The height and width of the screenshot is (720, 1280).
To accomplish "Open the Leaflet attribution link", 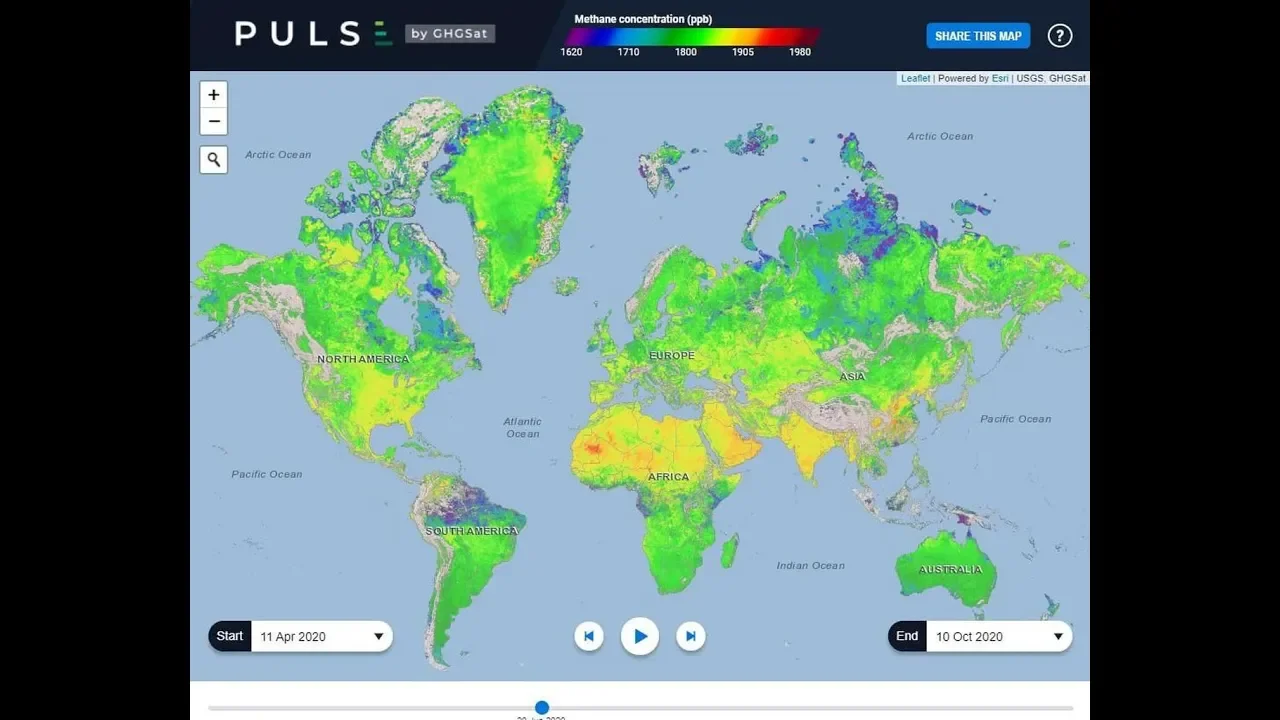I will pyautogui.click(x=915, y=78).
